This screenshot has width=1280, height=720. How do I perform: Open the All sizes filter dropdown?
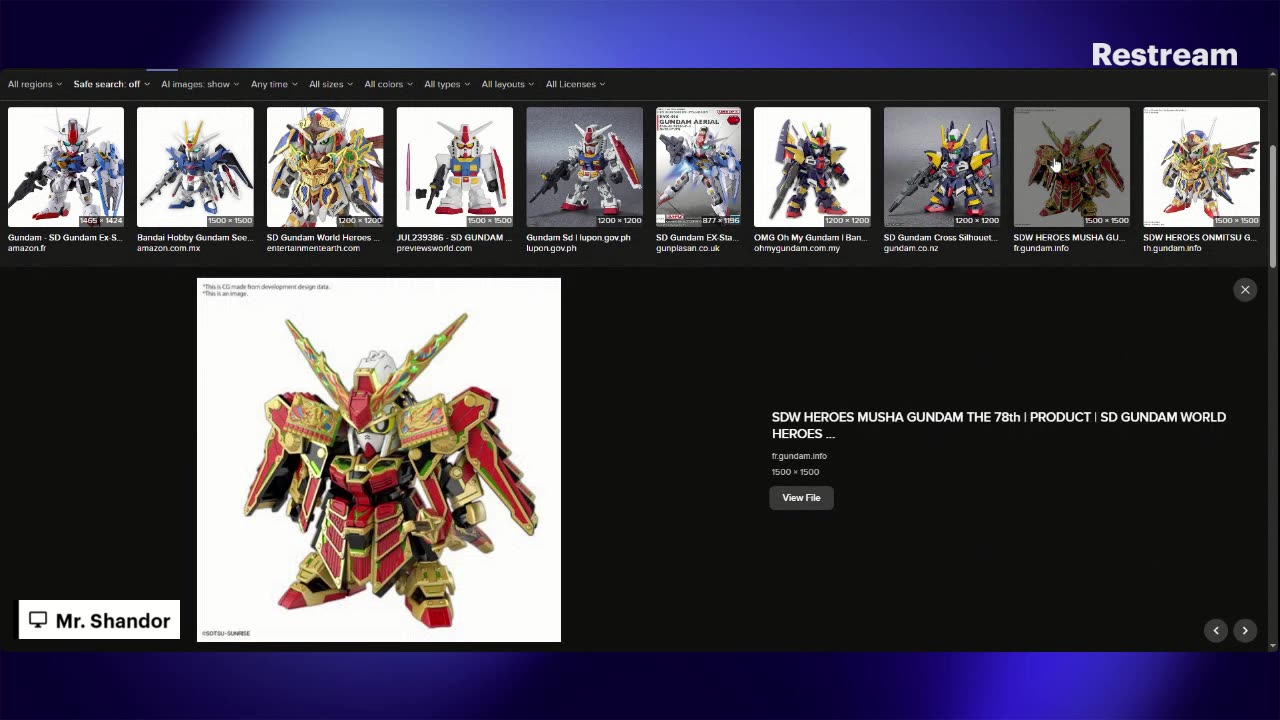[x=331, y=84]
